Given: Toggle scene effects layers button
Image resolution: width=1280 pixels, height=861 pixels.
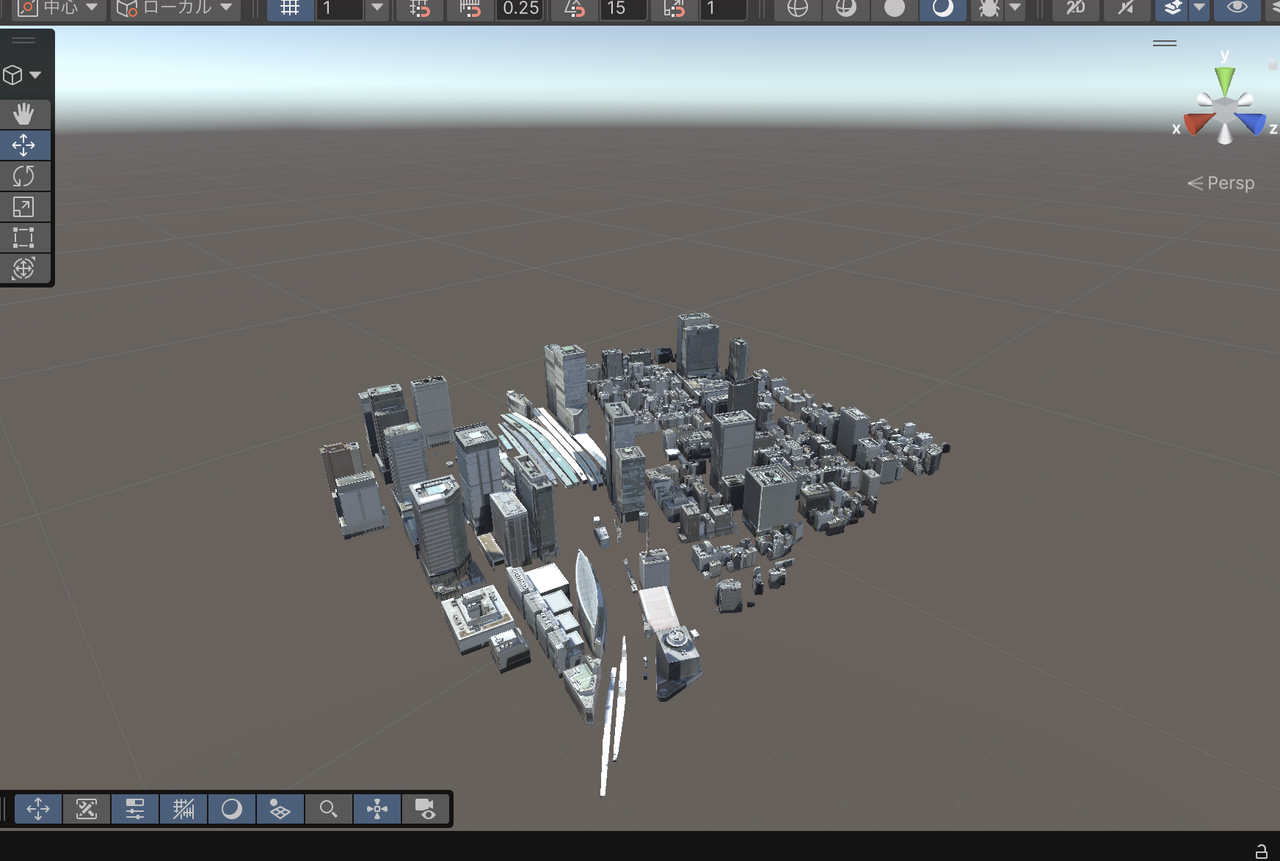Looking at the screenshot, I should click(1173, 9).
